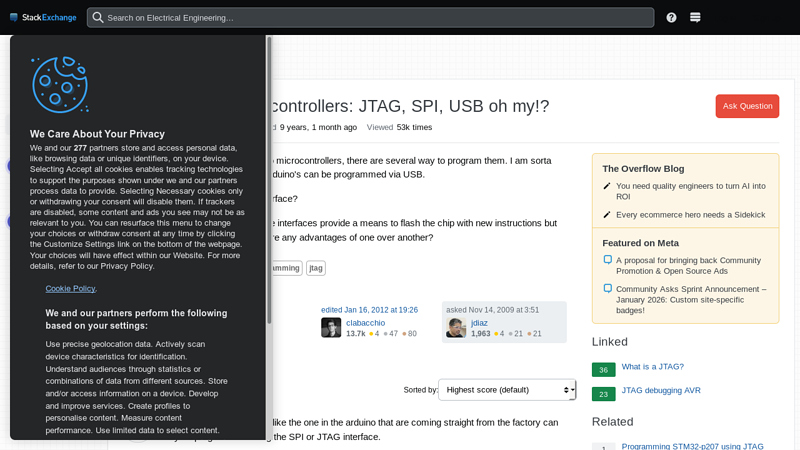Click pencil icon beside ecommerce hero post
Image resolution: width=800 pixels, height=450 pixels.
pyautogui.click(x=607, y=215)
